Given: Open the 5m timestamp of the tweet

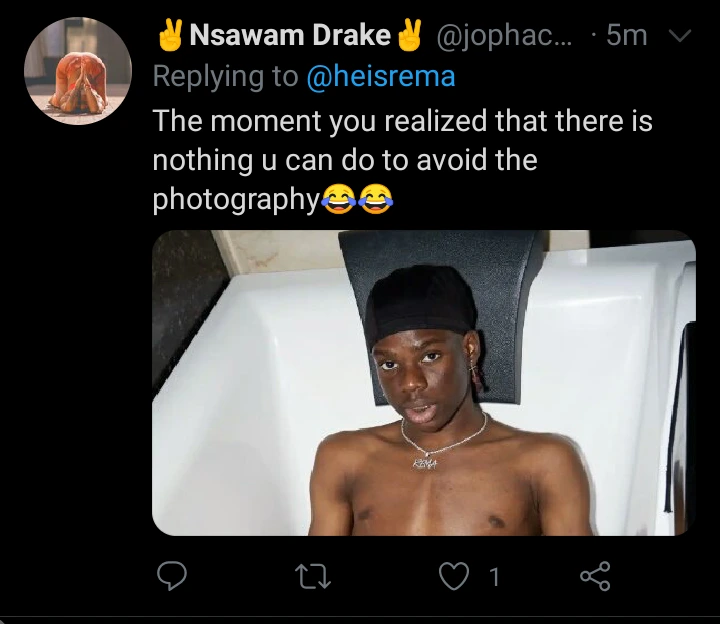Looking at the screenshot, I should (x=627, y=35).
